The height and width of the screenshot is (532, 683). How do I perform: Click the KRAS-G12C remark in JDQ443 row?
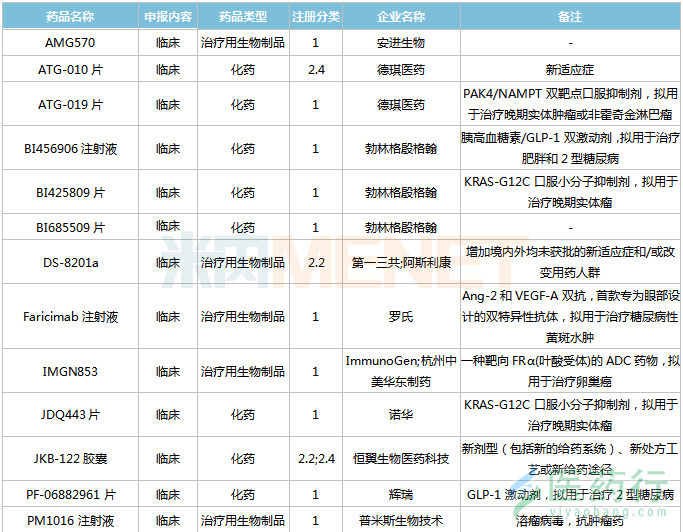pyautogui.click(x=570, y=414)
